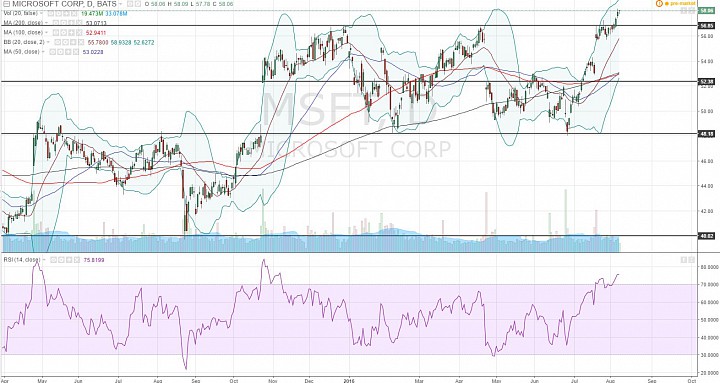Click third icon on RSI (14, close) row
The height and width of the screenshot is (383, 720).
pyautogui.click(x=69, y=260)
